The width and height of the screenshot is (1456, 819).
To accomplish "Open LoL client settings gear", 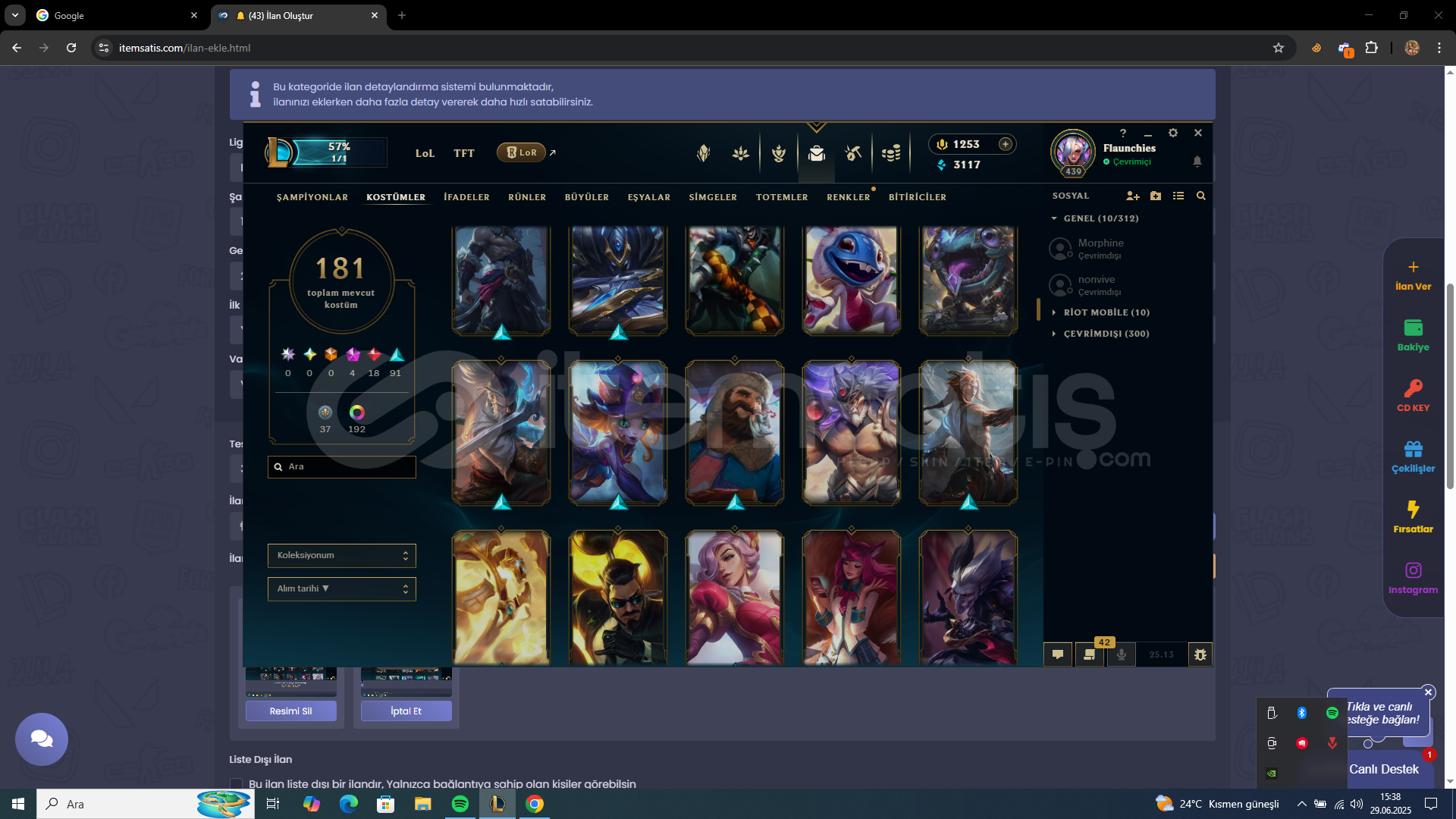I will [x=1173, y=133].
